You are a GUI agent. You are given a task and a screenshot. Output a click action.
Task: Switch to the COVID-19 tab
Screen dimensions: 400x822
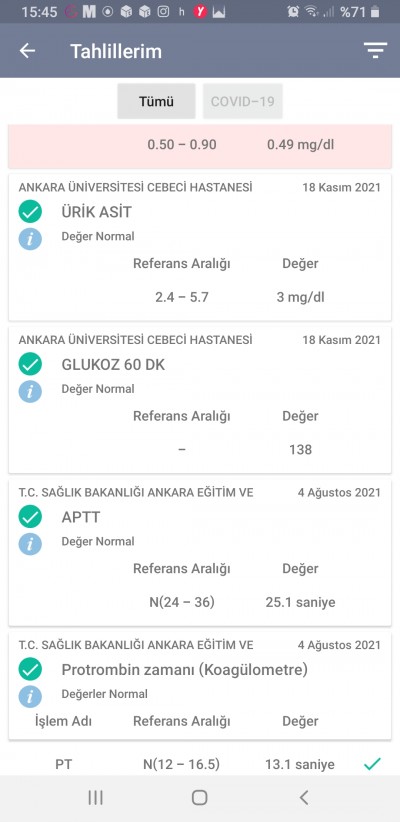[x=243, y=101]
